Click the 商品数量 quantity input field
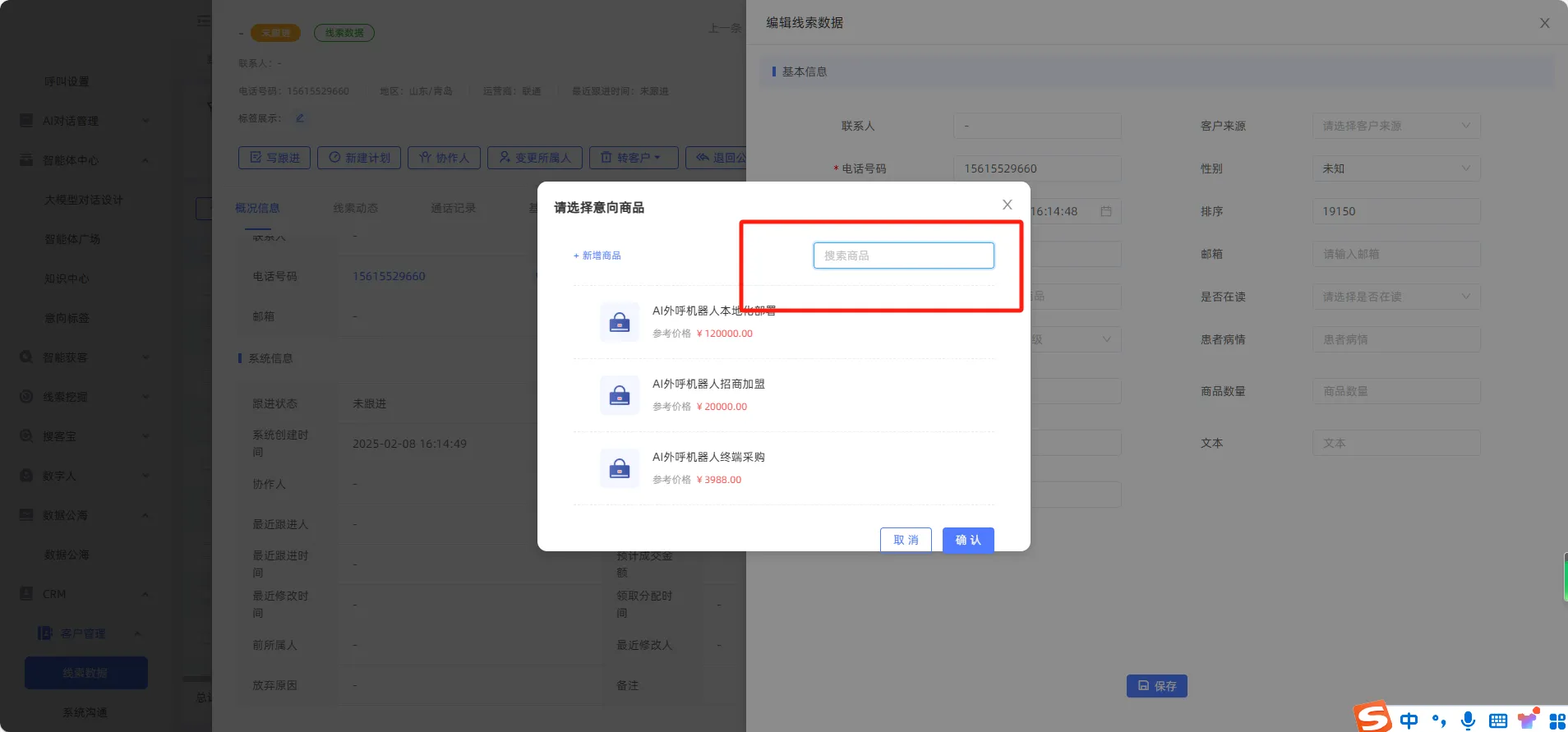The height and width of the screenshot is (732, 1568). 1396,391
